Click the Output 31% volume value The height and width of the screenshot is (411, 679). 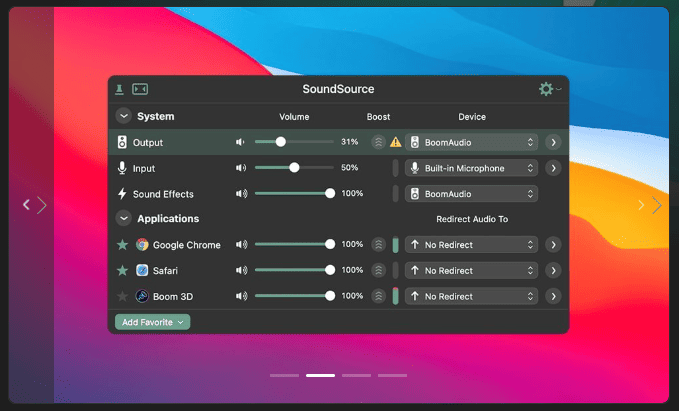pos(349,142)
